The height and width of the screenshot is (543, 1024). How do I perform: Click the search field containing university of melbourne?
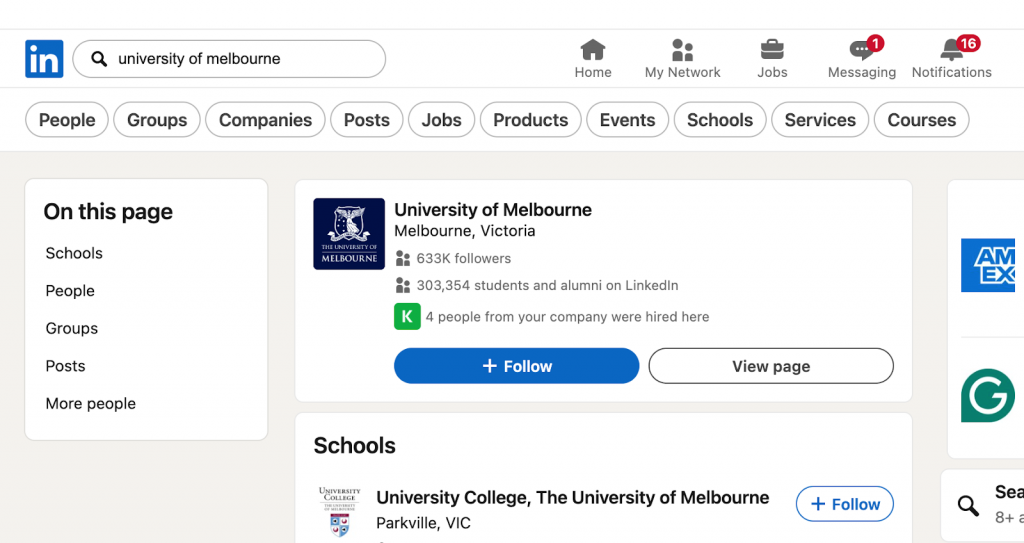coord(229,59)
